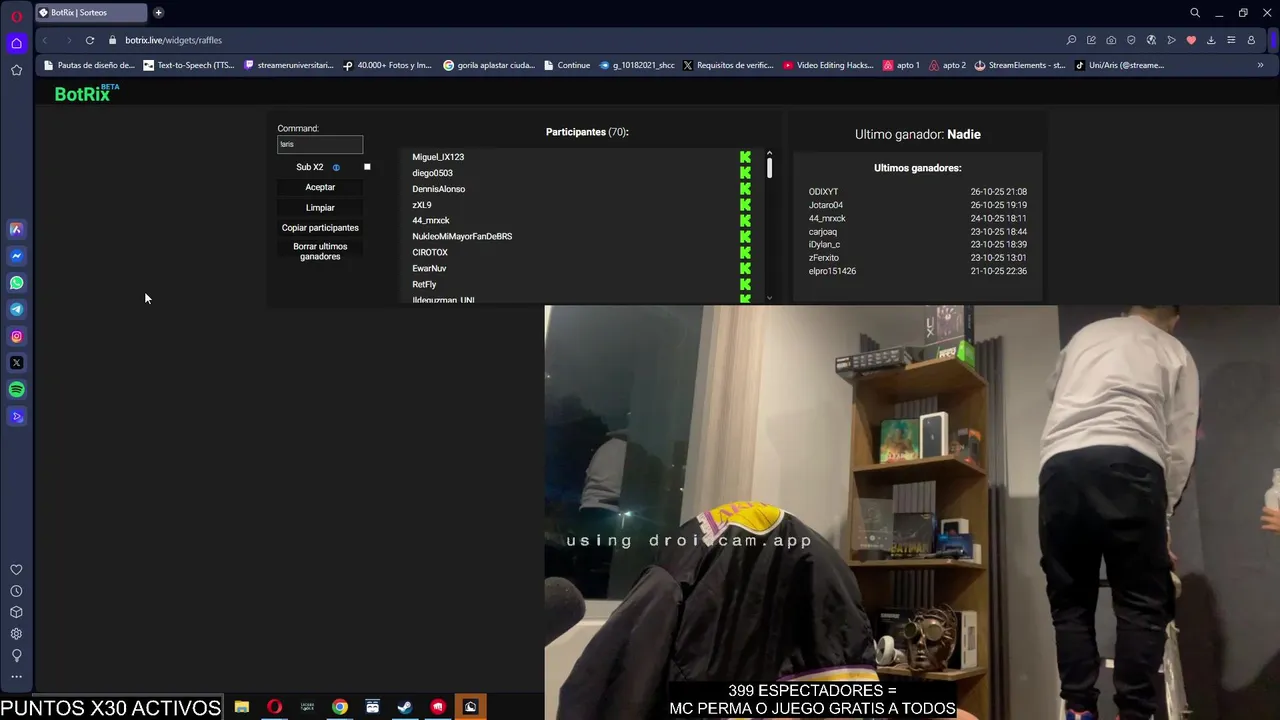Select participant NukleoMiMayorFanDeBRS
The height and width of the screenshot is (720, 1280).
(462, 237)
